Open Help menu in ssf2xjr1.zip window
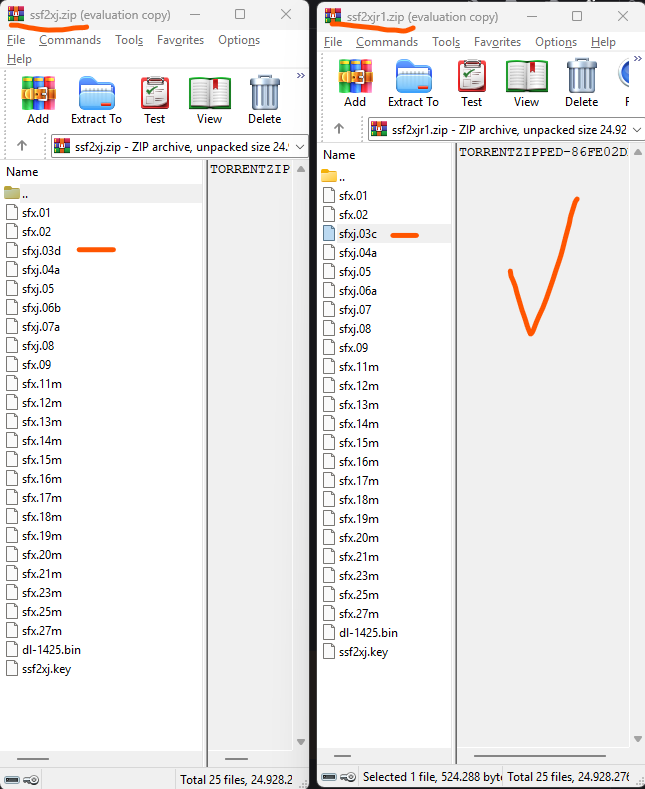Image resolution: width=645 pixels, height=789 pixels. click(x=603, y=42)
